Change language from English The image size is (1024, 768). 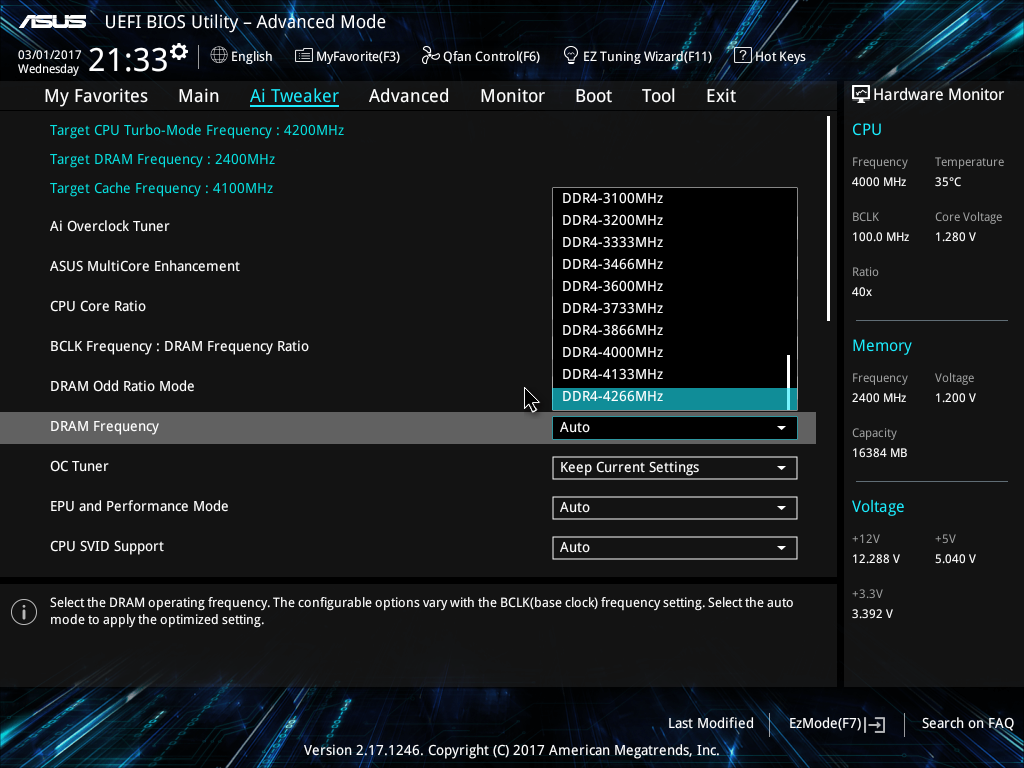click(242, 56)
